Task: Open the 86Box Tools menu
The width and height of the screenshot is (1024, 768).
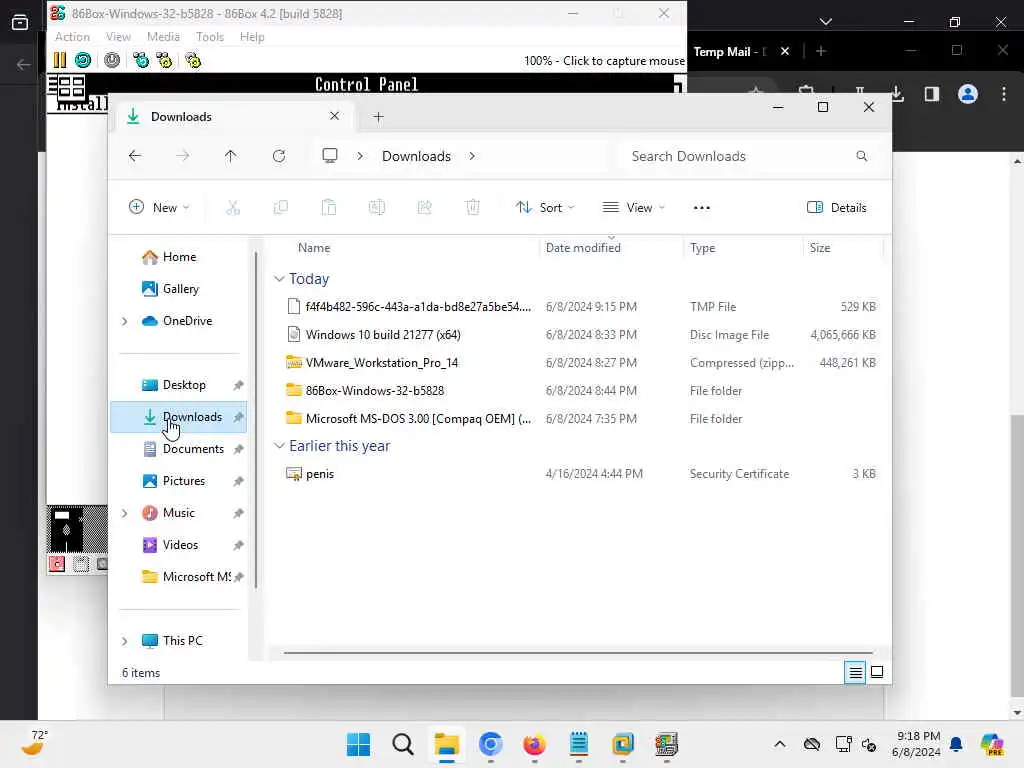Action: click(210, 37)
